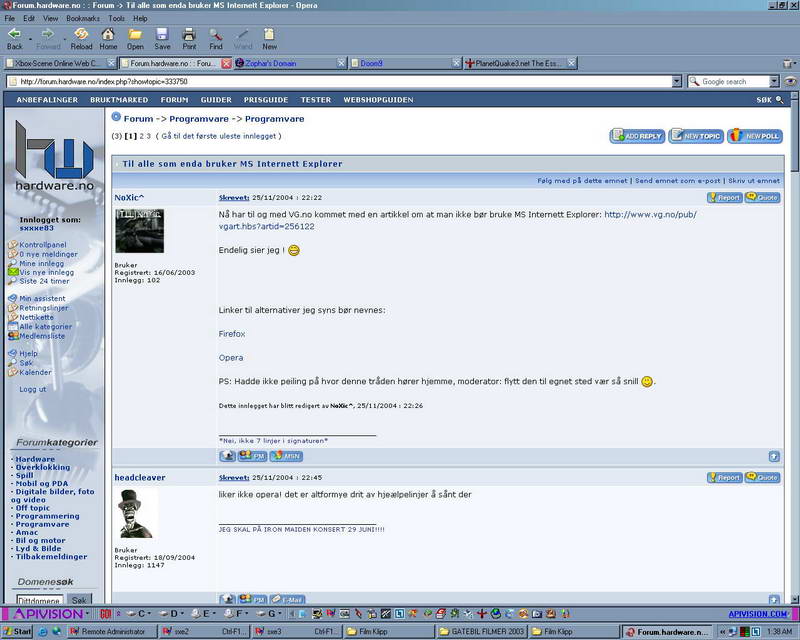Click the Domenesøk text field
The height and width of the screenshot is (640, 800).
39,600
